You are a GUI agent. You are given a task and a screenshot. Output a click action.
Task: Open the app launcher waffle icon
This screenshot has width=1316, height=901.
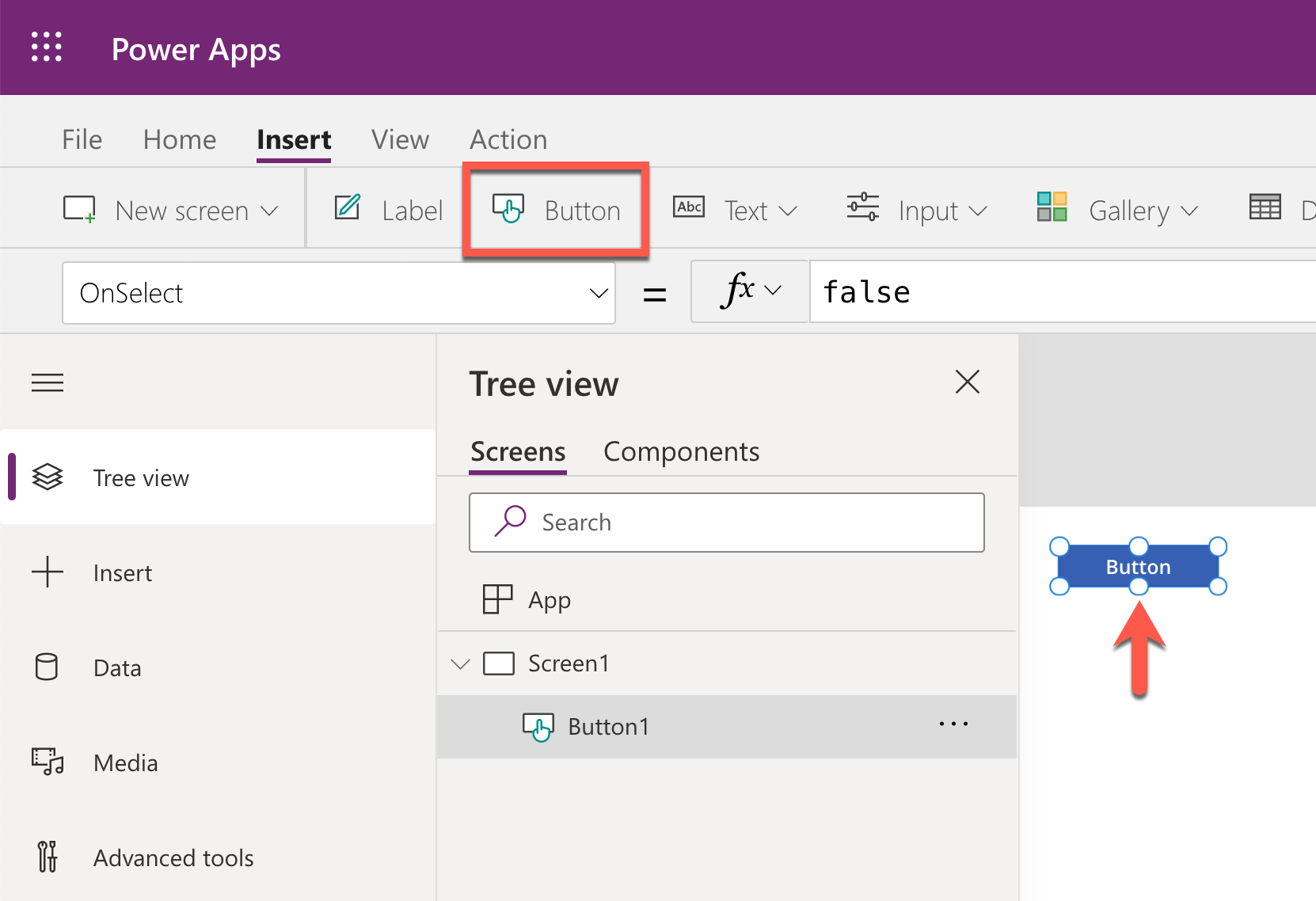(47, 48)
